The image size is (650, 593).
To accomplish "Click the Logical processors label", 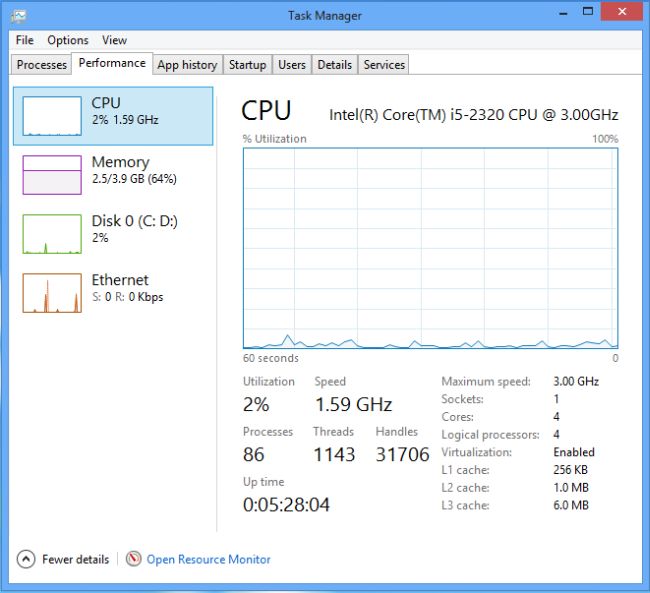I will click(490, 435).
